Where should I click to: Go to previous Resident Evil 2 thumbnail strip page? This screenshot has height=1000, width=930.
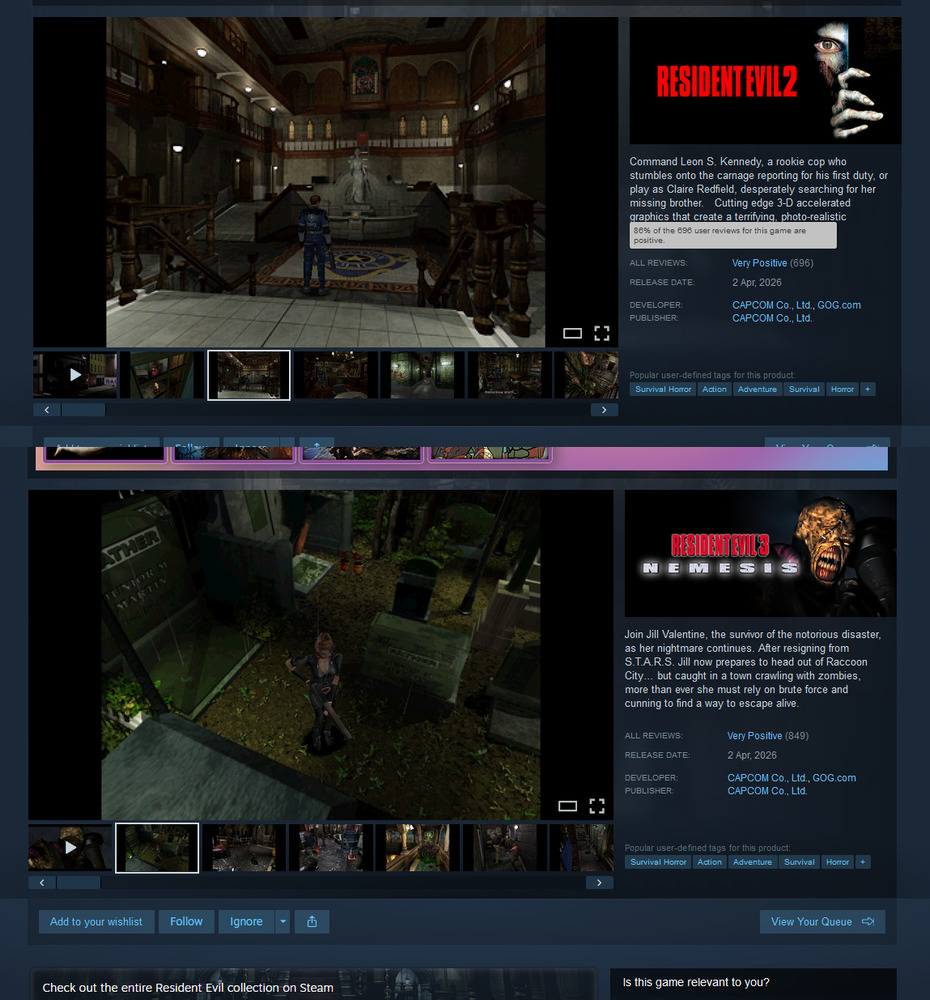[x=47, y=410]
